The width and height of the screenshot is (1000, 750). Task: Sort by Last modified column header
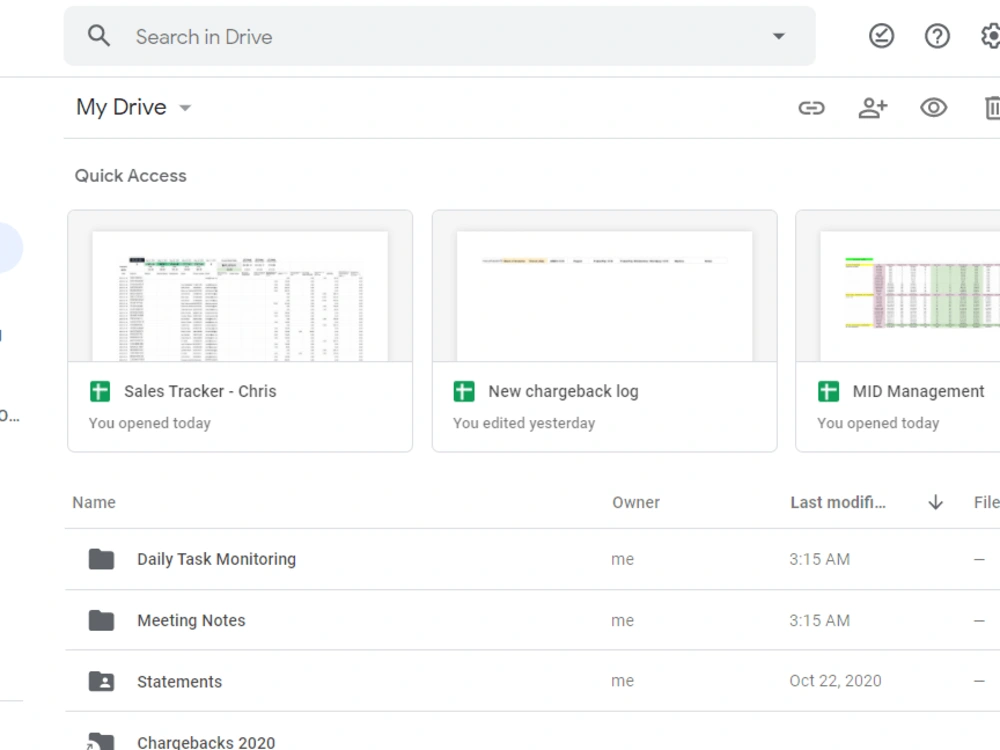tap(838, 503)
